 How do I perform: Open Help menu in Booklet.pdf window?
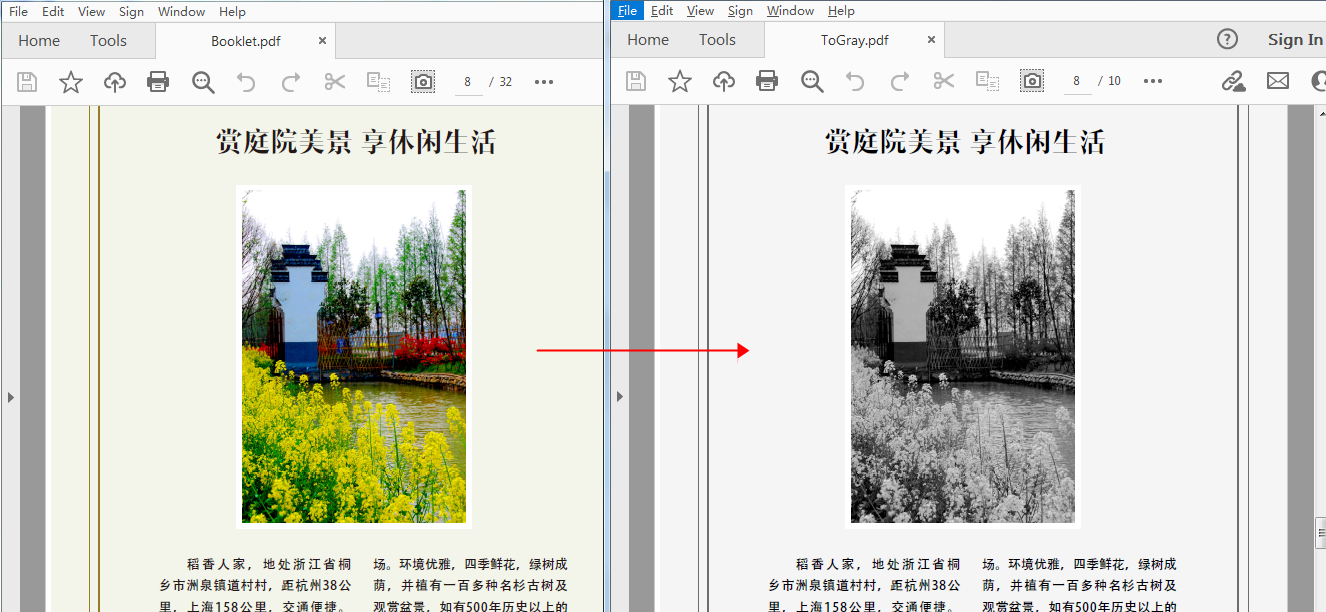pyautogui.click(x=232, y=12)
